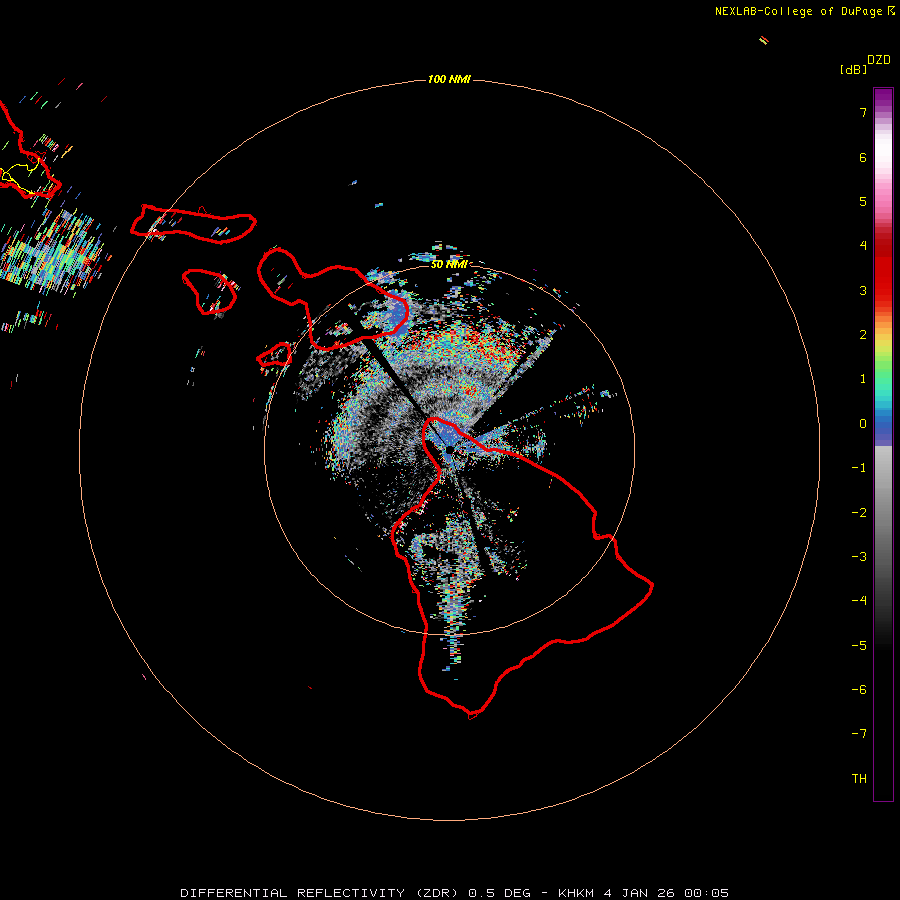
Task: Click the 100 NMI range ring label
Action: click(x=449, y=79)
